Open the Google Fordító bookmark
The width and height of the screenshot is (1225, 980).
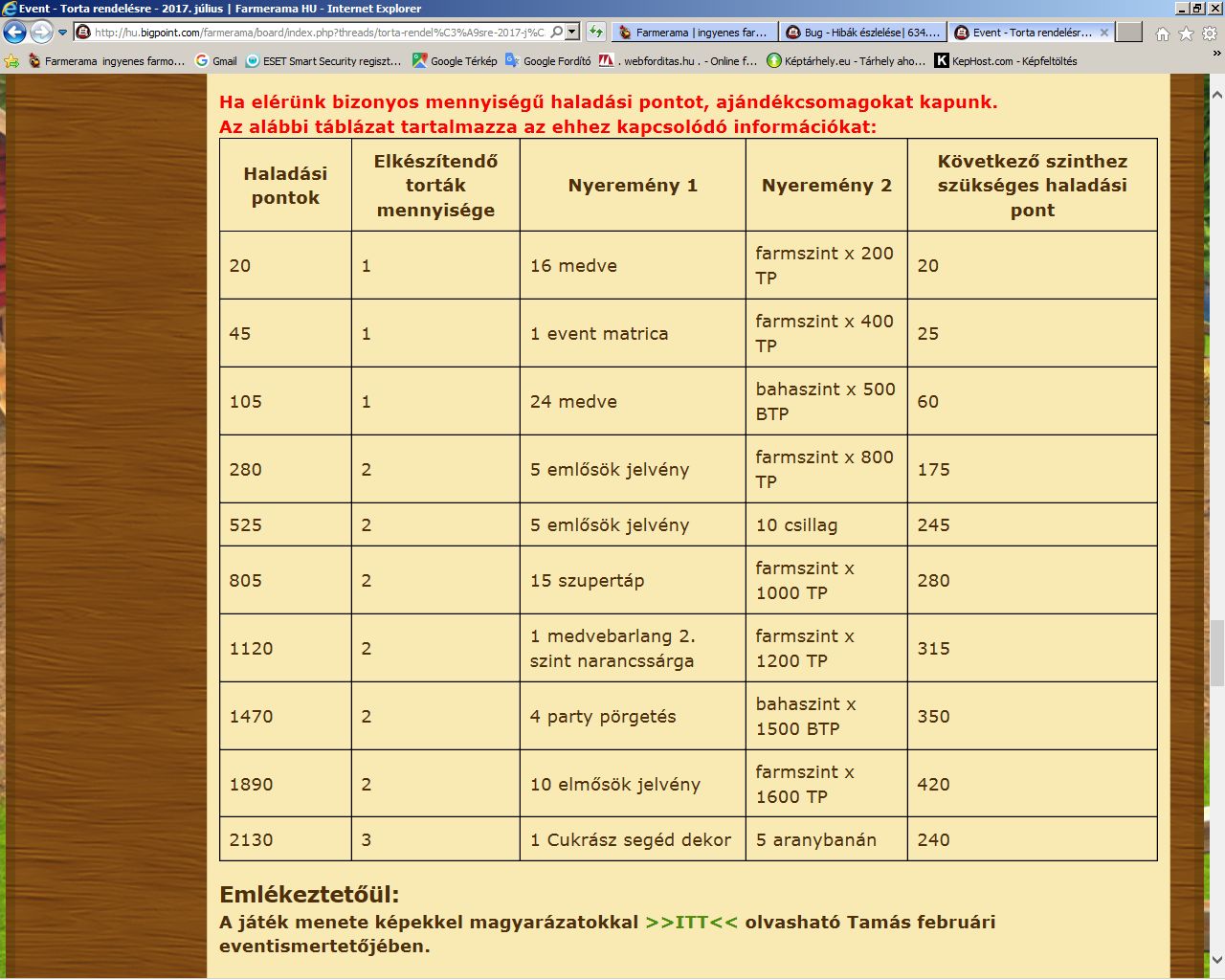(x=548, y=60)
